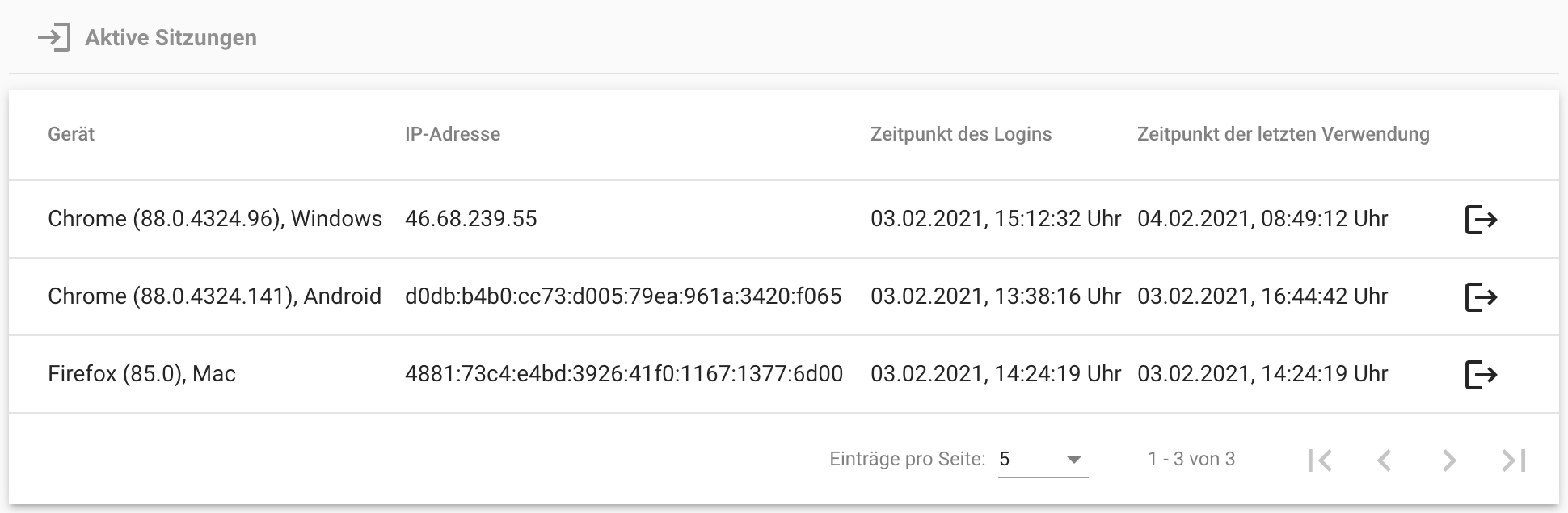The image size is (1568, 513).
Task: Sort by Zeitpunkt der letzten Verwendung
Action: 1283,134
